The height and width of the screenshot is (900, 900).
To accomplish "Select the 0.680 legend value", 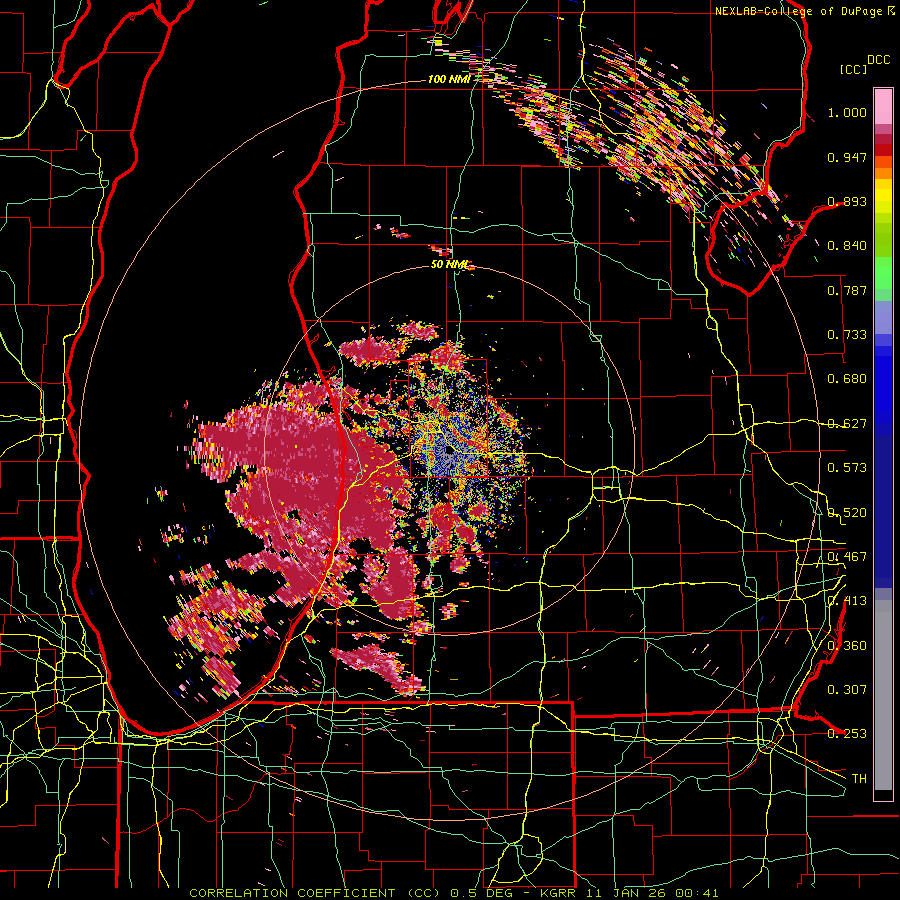I will click(x=847, y=379).
